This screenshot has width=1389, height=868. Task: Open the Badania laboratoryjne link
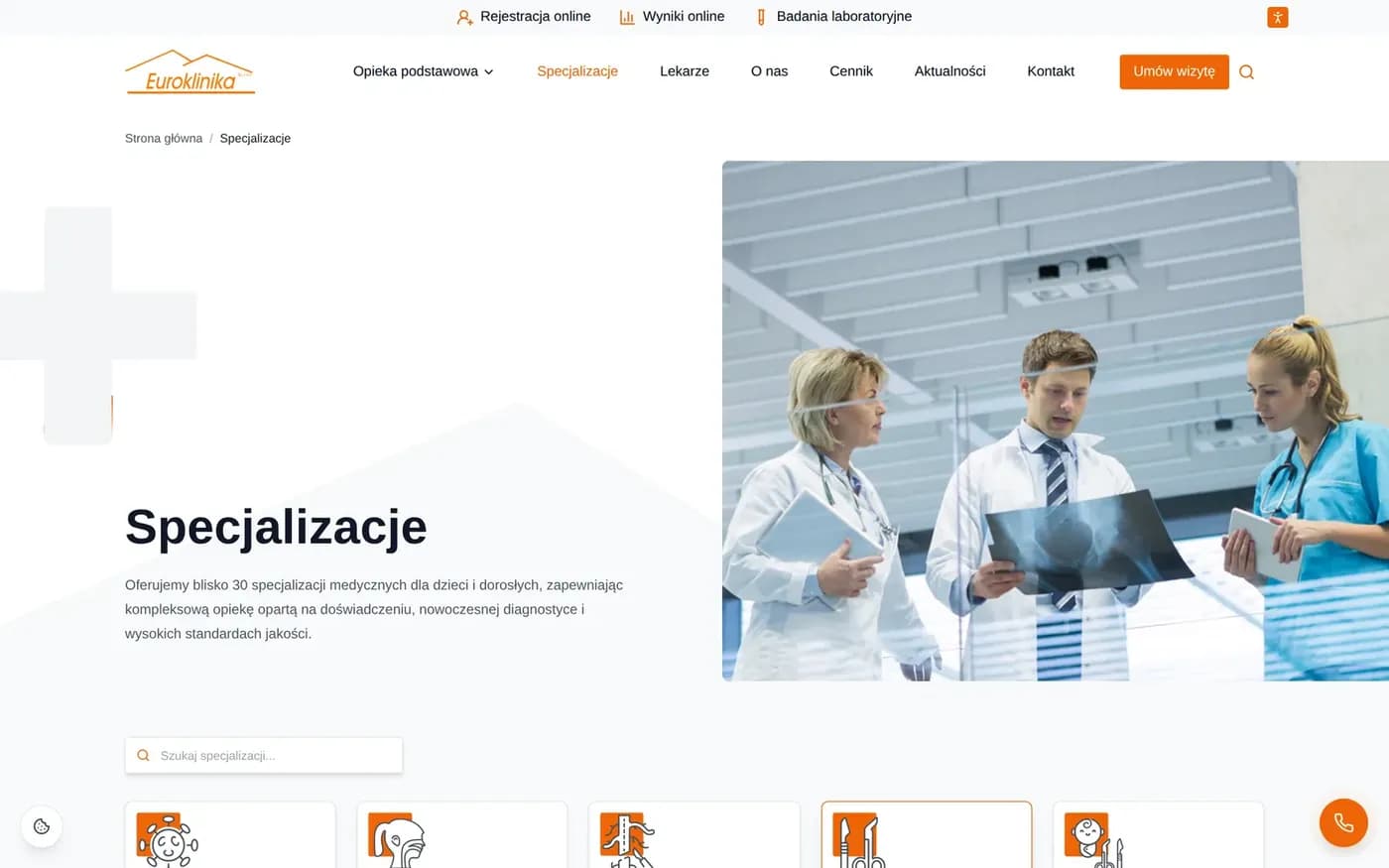pos(833,17)
